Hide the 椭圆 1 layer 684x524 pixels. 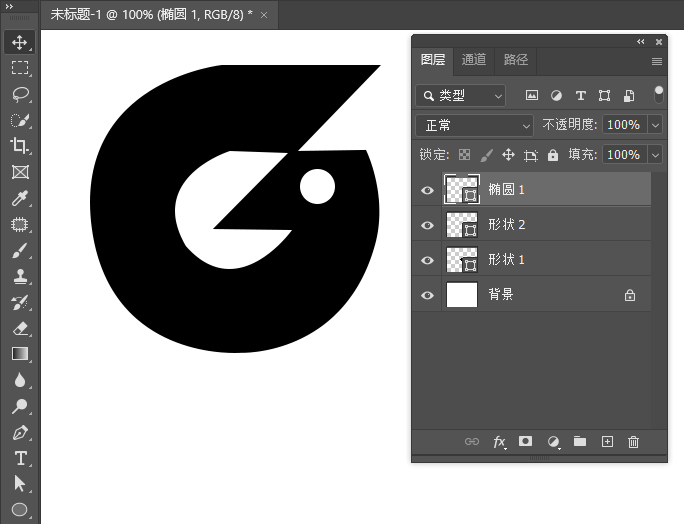428,190
